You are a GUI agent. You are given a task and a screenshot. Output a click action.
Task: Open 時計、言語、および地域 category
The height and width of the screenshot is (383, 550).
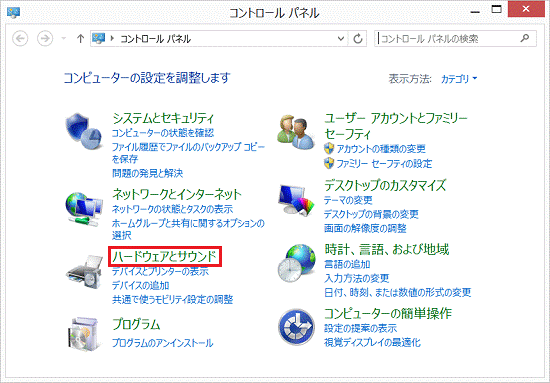pyautogui.click(x=387, y=249)
